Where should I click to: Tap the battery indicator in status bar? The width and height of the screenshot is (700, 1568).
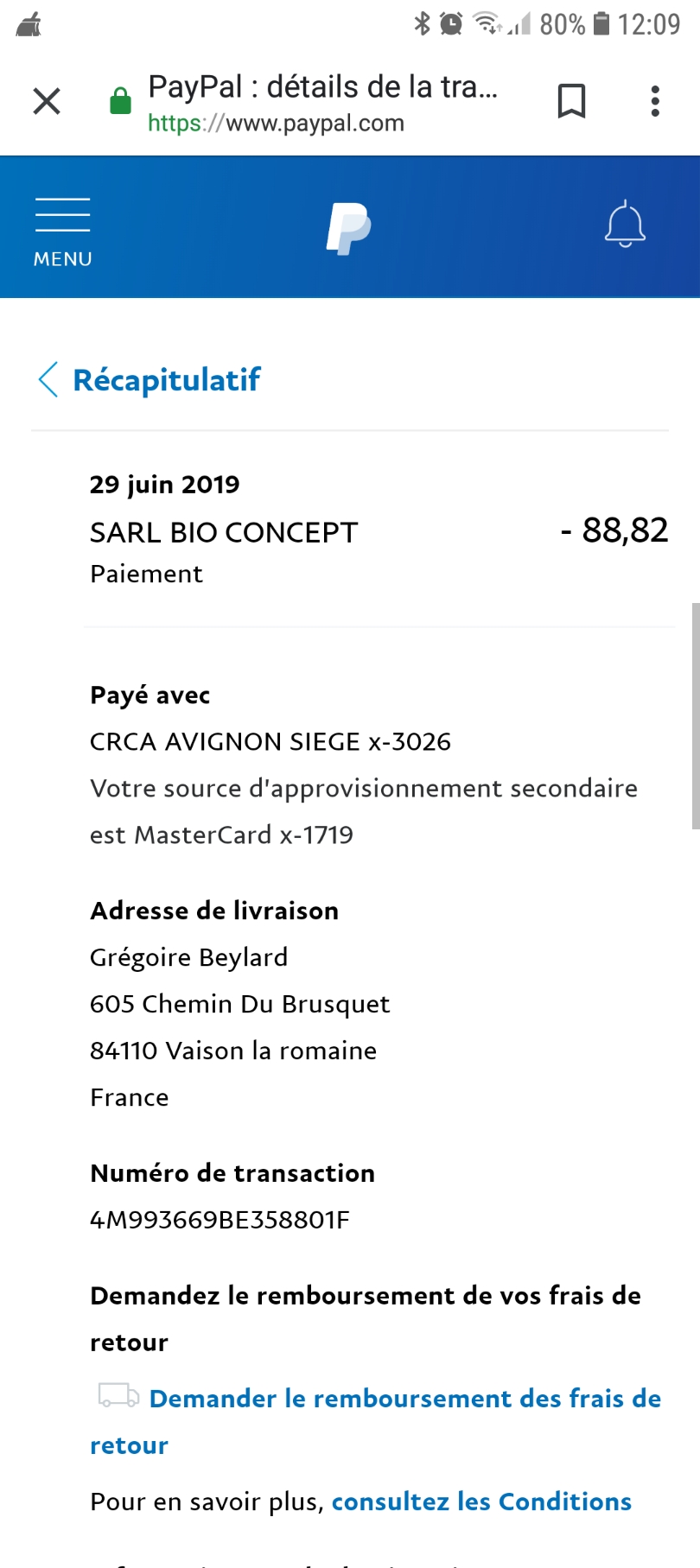pyautogui.click(x=601, y=23)
